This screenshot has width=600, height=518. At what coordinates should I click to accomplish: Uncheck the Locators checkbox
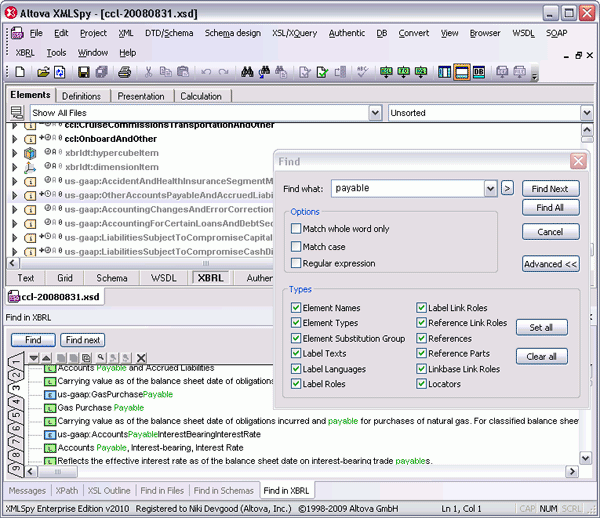tap(421, 384)
